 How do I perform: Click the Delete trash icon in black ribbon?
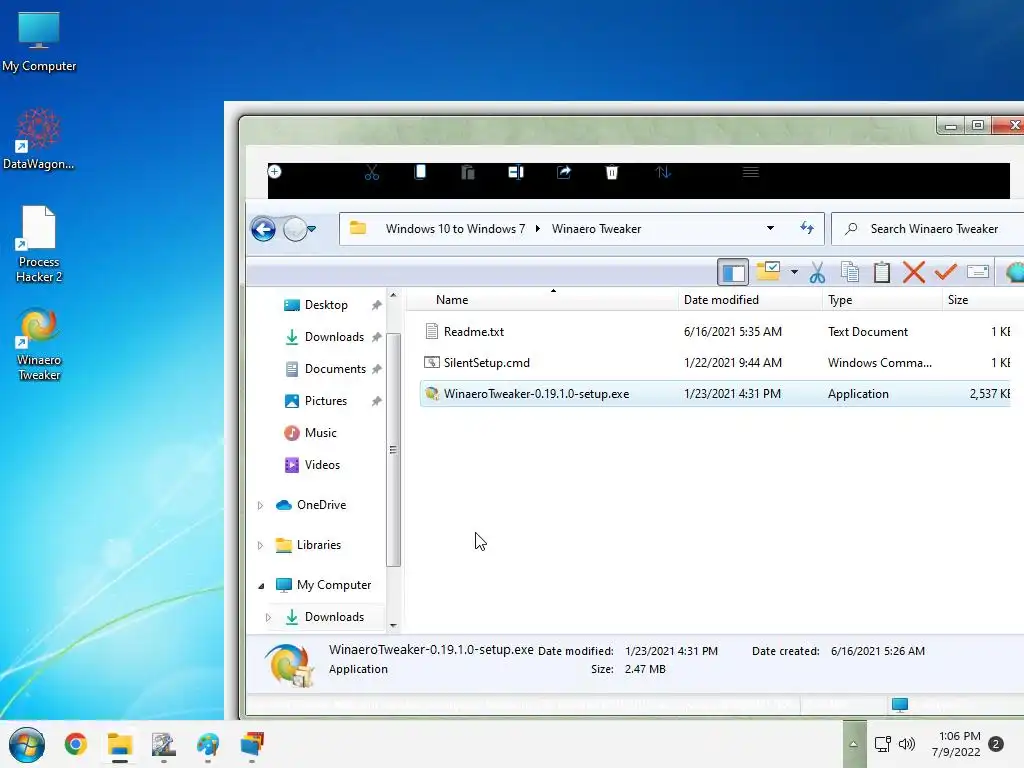tap(612, 172)
